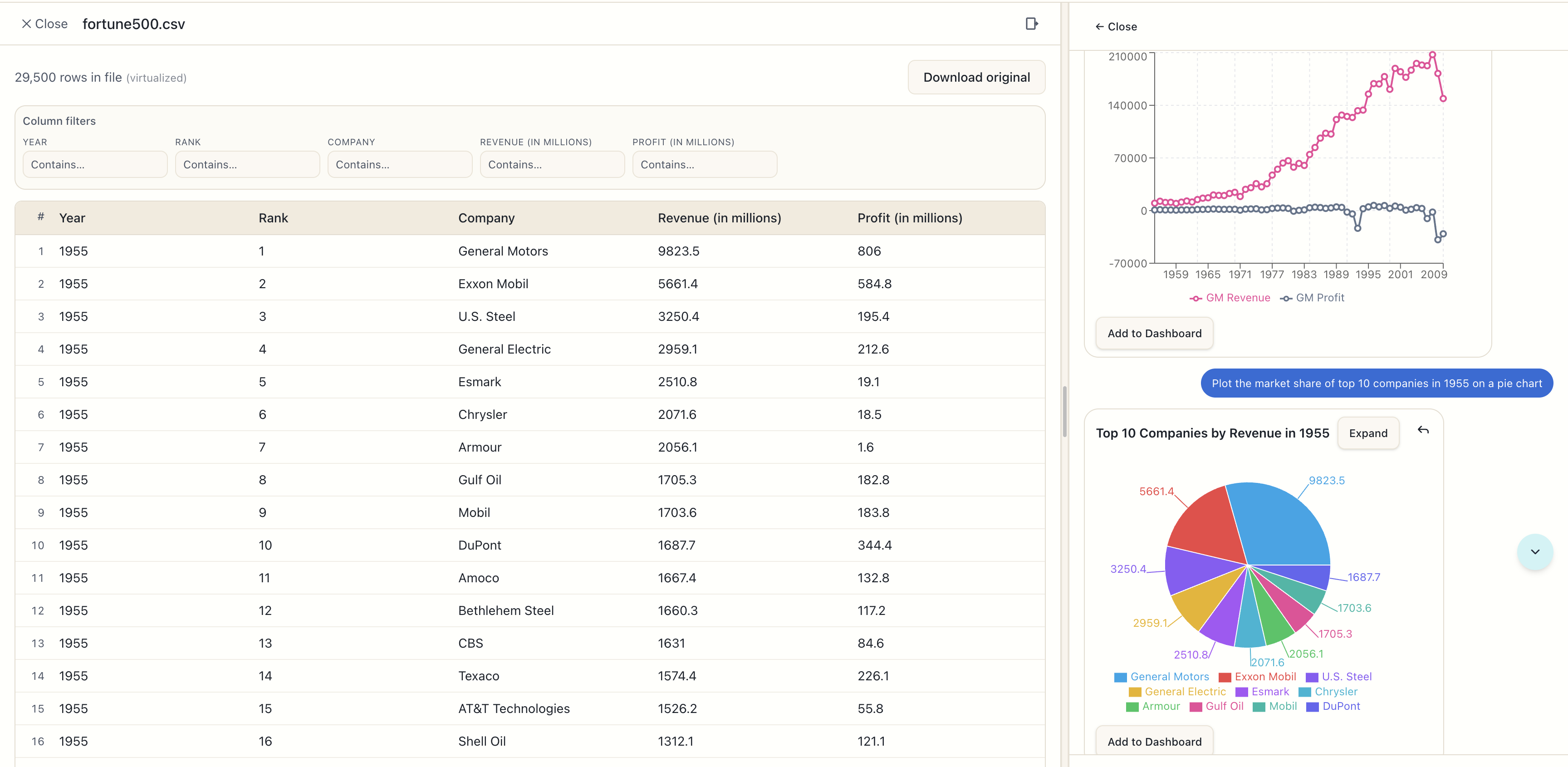Viewport: 1568px width, 767px height.
Task: Click the back arrow beside Close in the right panel
Action: point(1101,26)
